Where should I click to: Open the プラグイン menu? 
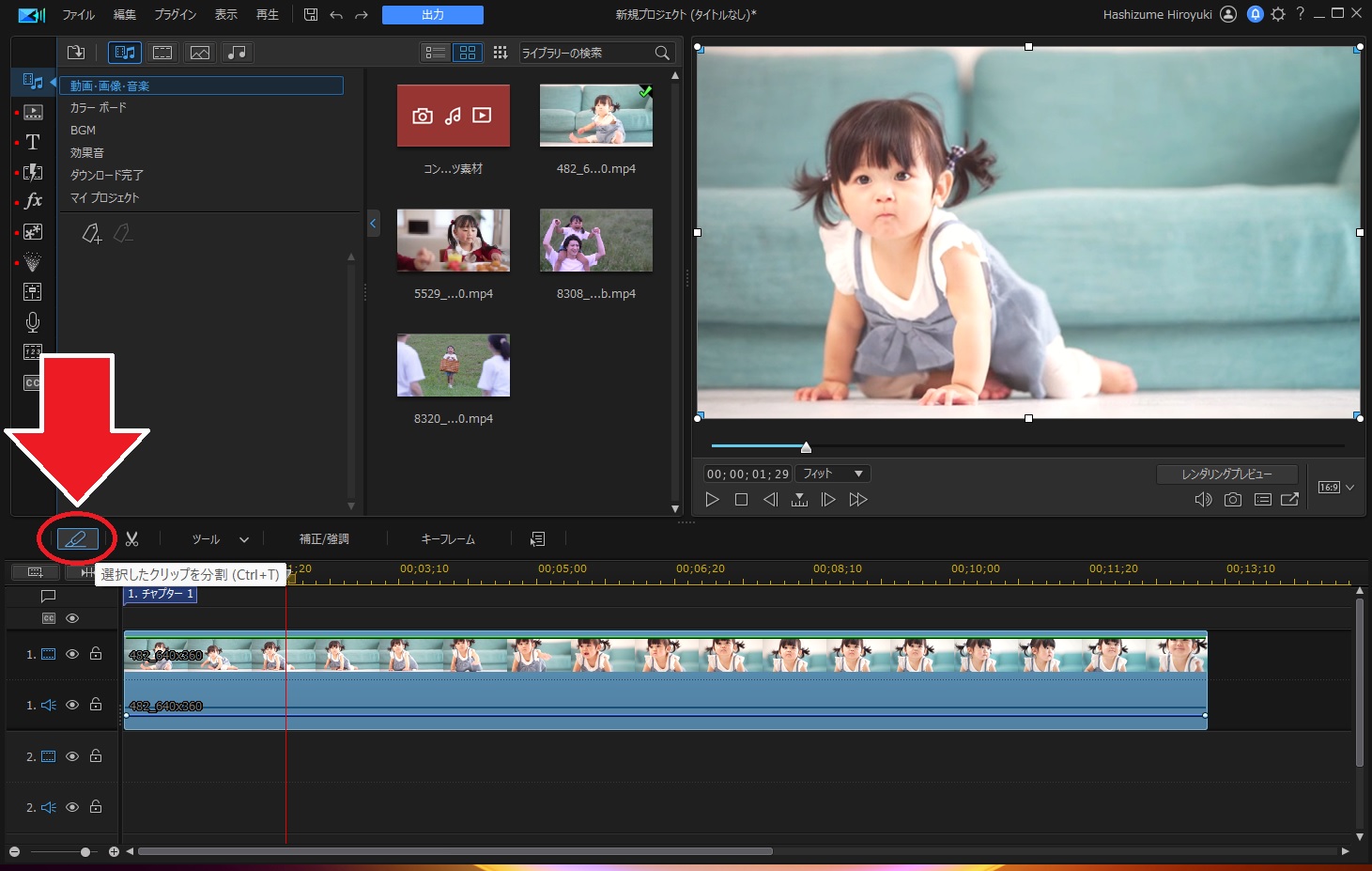click(x=176, y=15)
